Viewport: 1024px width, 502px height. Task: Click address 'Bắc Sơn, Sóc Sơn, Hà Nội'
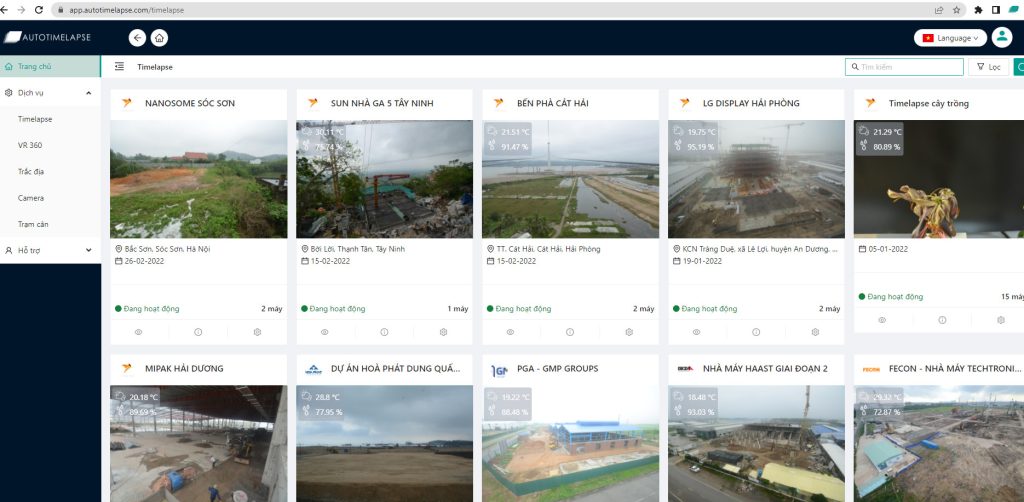tap(167, 249)
